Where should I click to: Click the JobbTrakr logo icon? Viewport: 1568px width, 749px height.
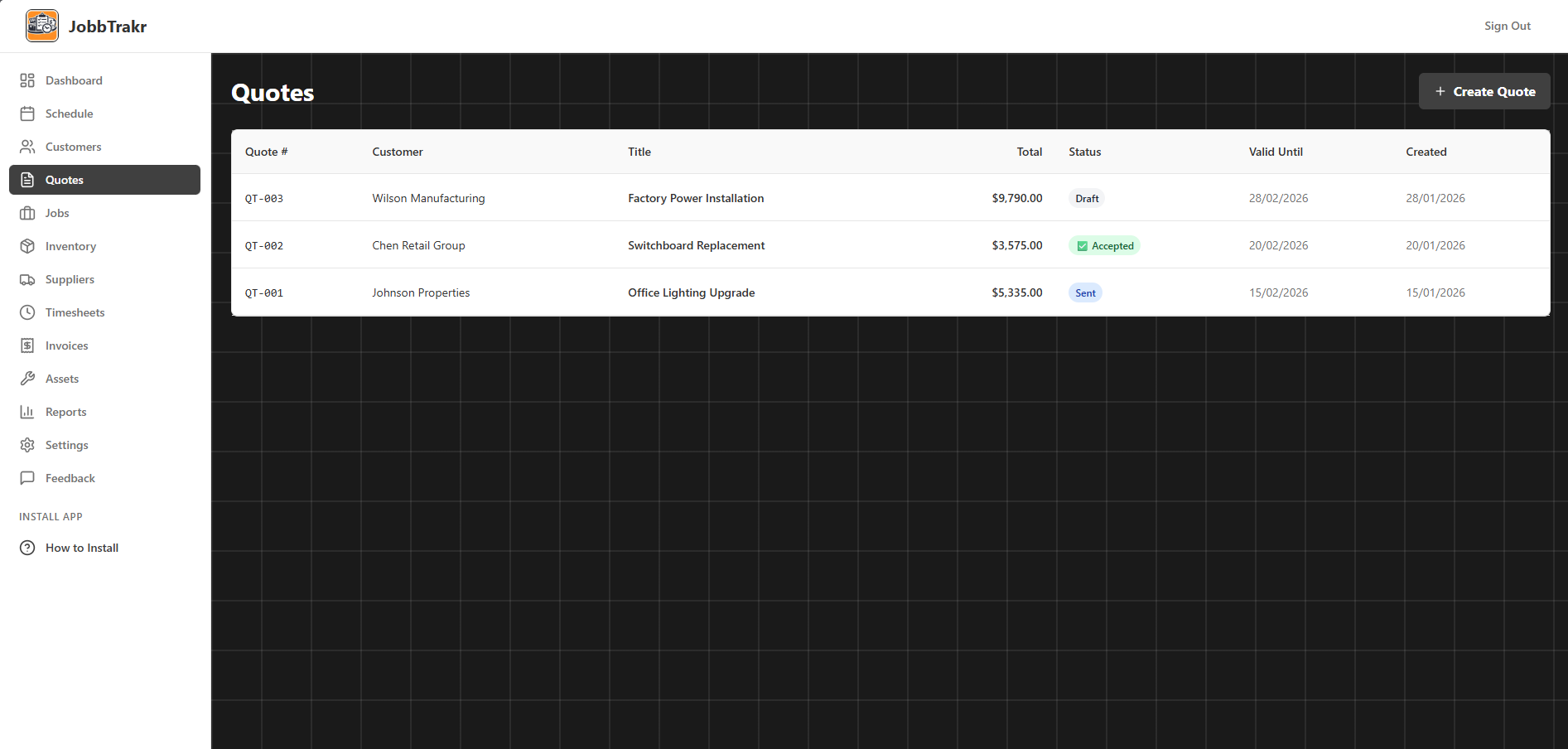click(42, 26)
